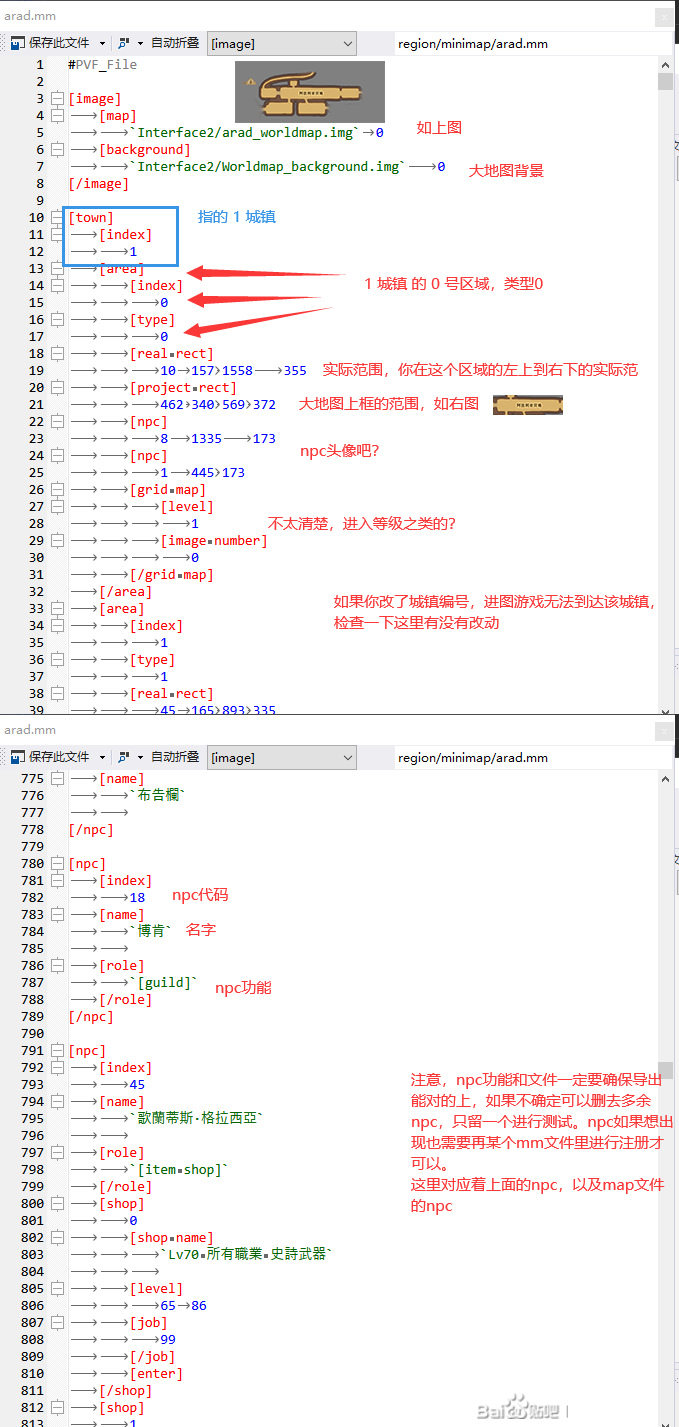Image resolution: width=679 pixels, height=1427 pixels.
Task: Click the arad world map thumbnail image
Action: (309, 92)
